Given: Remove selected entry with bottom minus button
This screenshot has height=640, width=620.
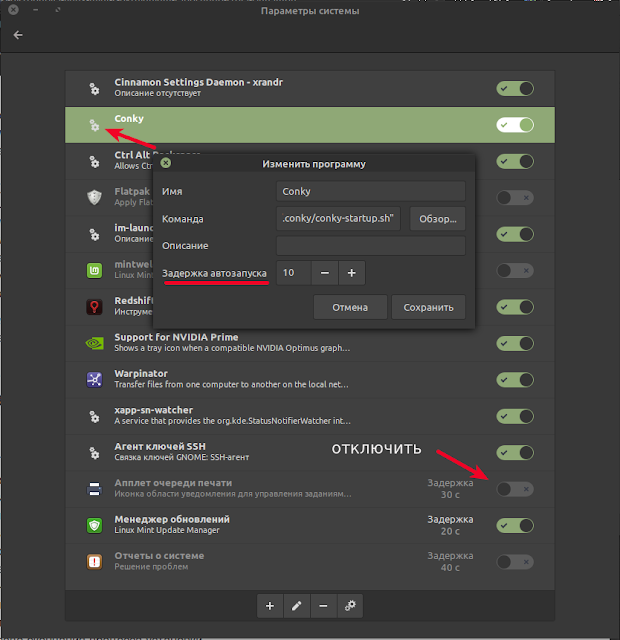Looking at the screenshot, I should pyautogui.click(x=323, y=606).
